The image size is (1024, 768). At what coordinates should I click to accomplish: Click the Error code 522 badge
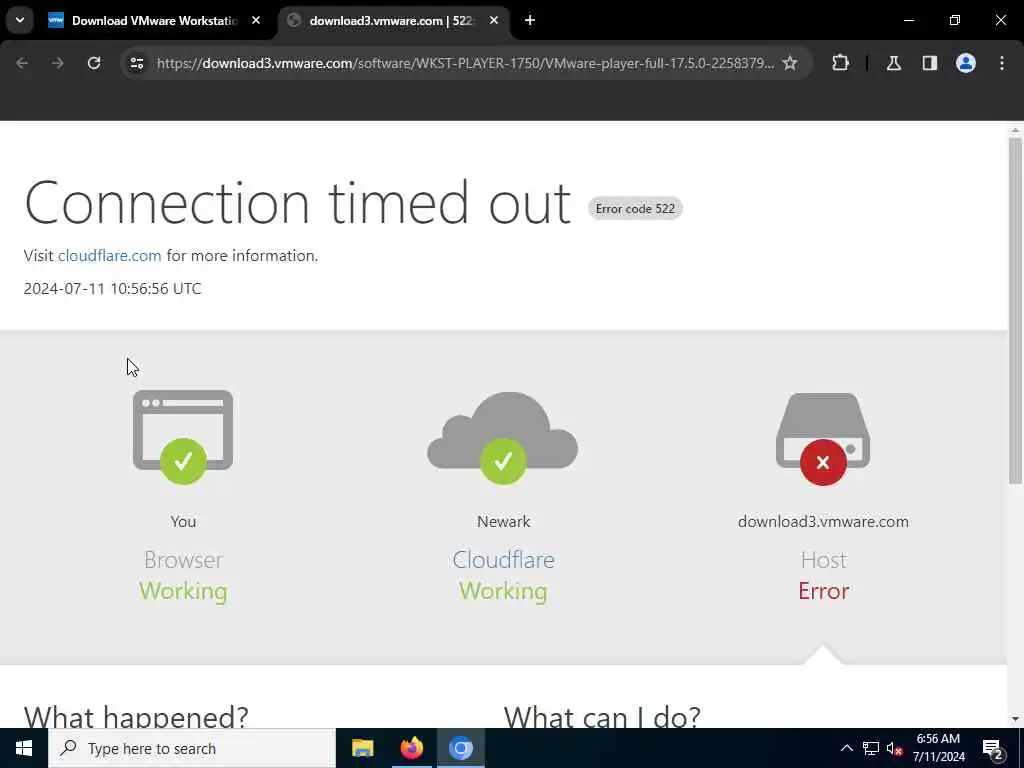click(635, 209)
